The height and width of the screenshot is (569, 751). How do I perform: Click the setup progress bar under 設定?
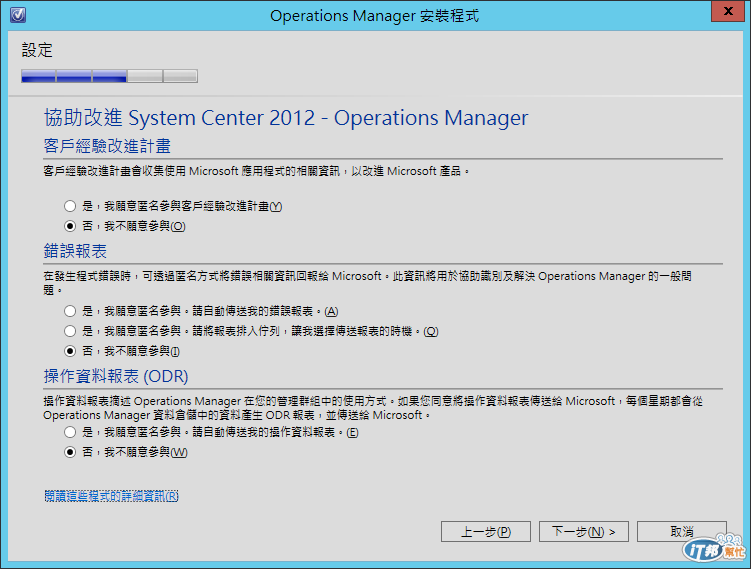point(109,76)
